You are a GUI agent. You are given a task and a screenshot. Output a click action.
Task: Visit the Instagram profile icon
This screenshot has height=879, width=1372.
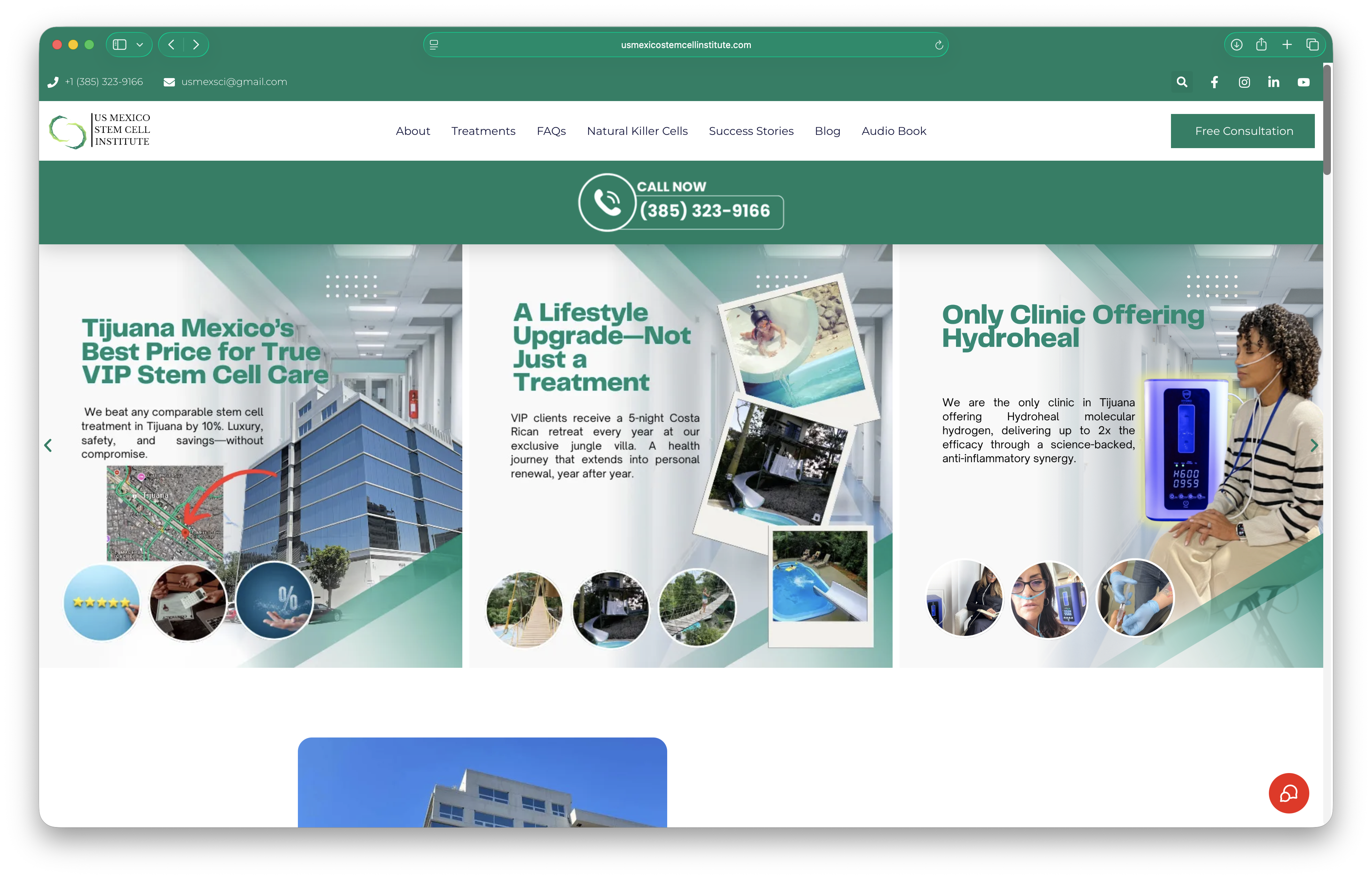[x=1244, y=82]
